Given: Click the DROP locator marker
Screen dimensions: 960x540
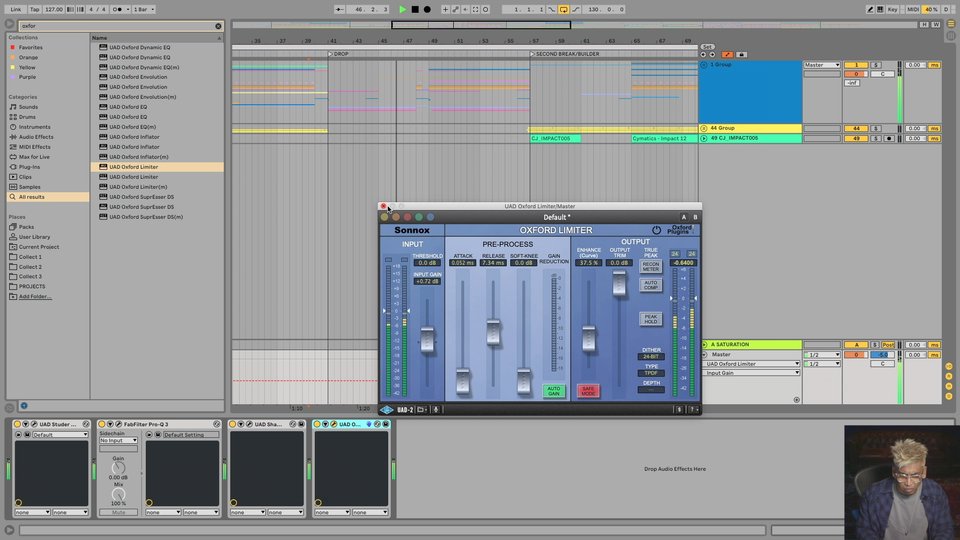Looking at the screenshot, I should pyautogui.click(x=338, y=54).
